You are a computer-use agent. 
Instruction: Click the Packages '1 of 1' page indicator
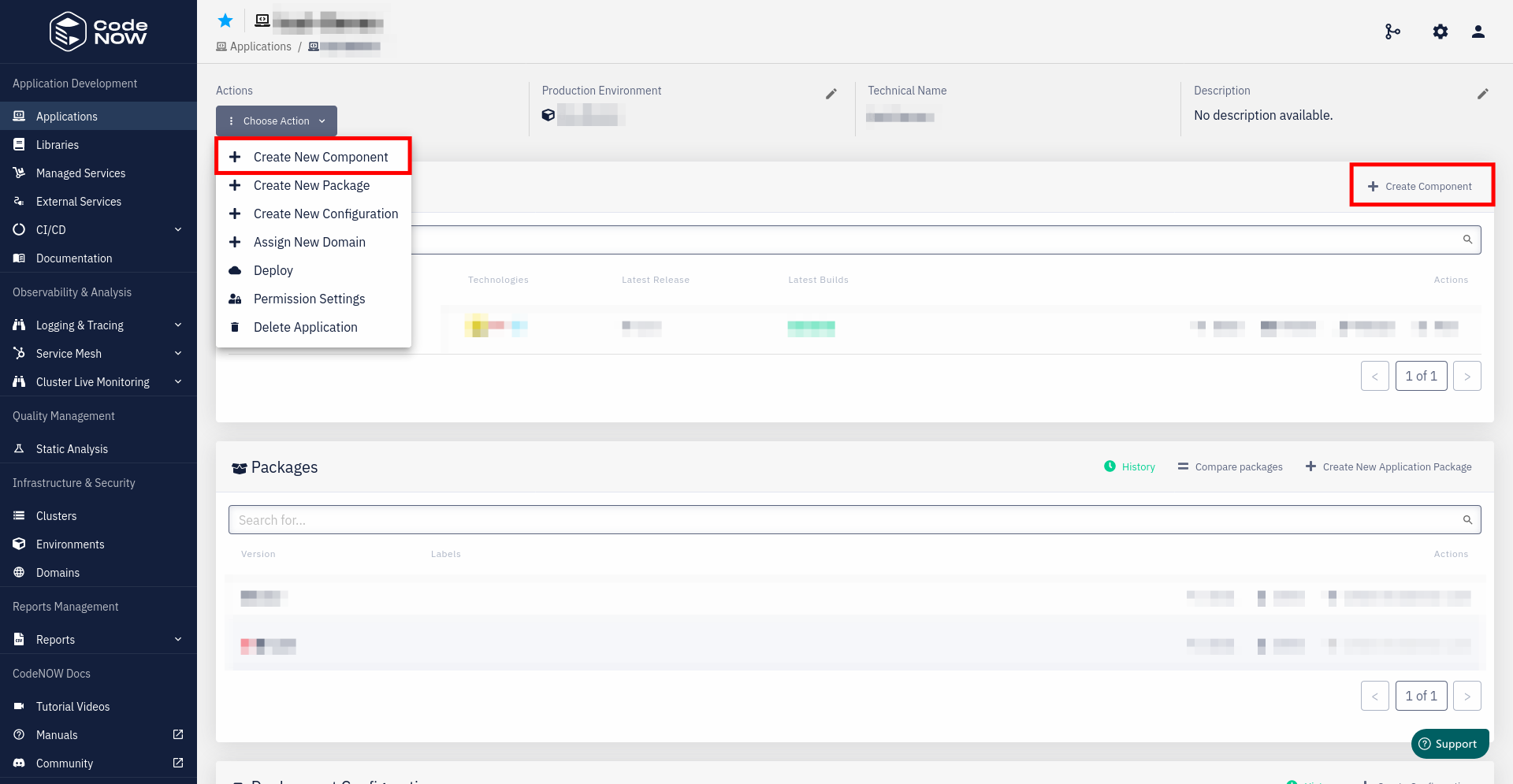tap(1421, 696)
